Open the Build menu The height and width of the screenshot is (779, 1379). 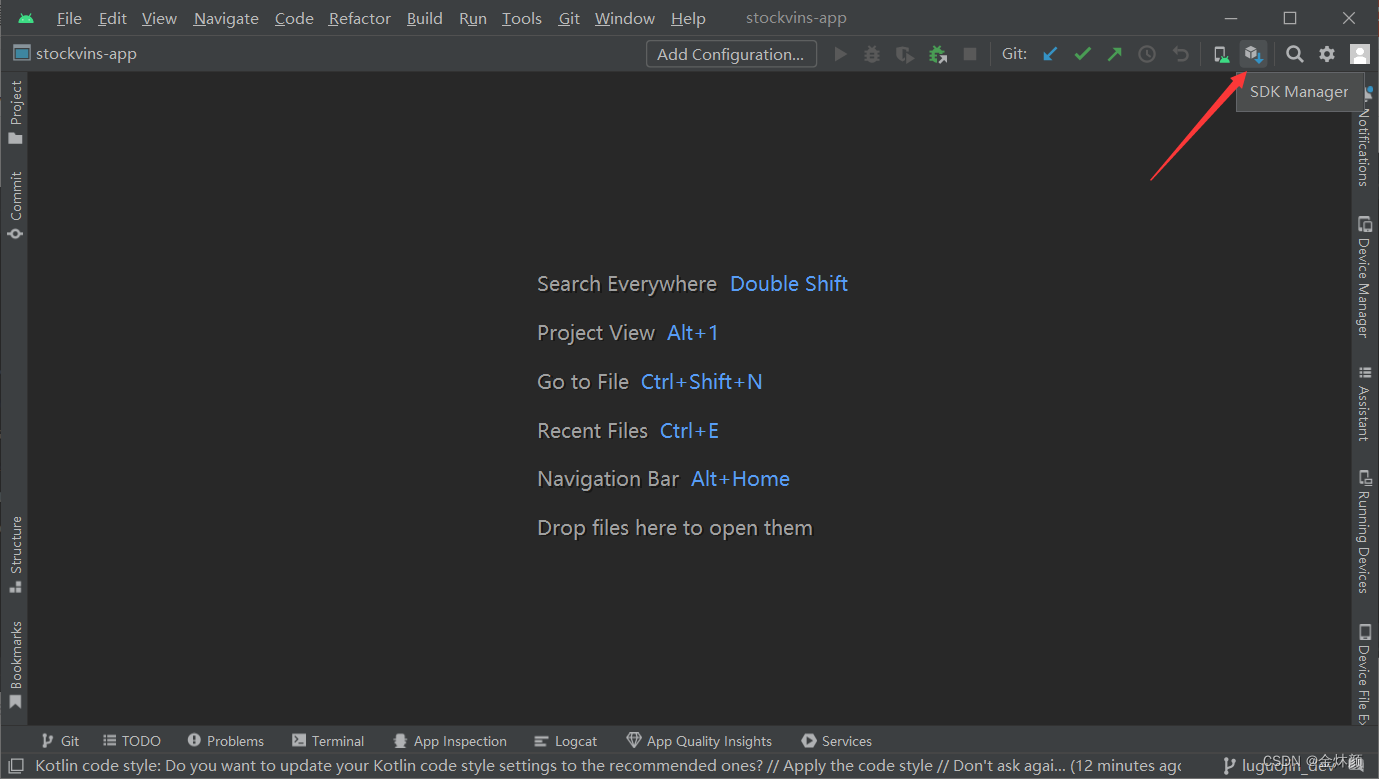coord(425,18)
